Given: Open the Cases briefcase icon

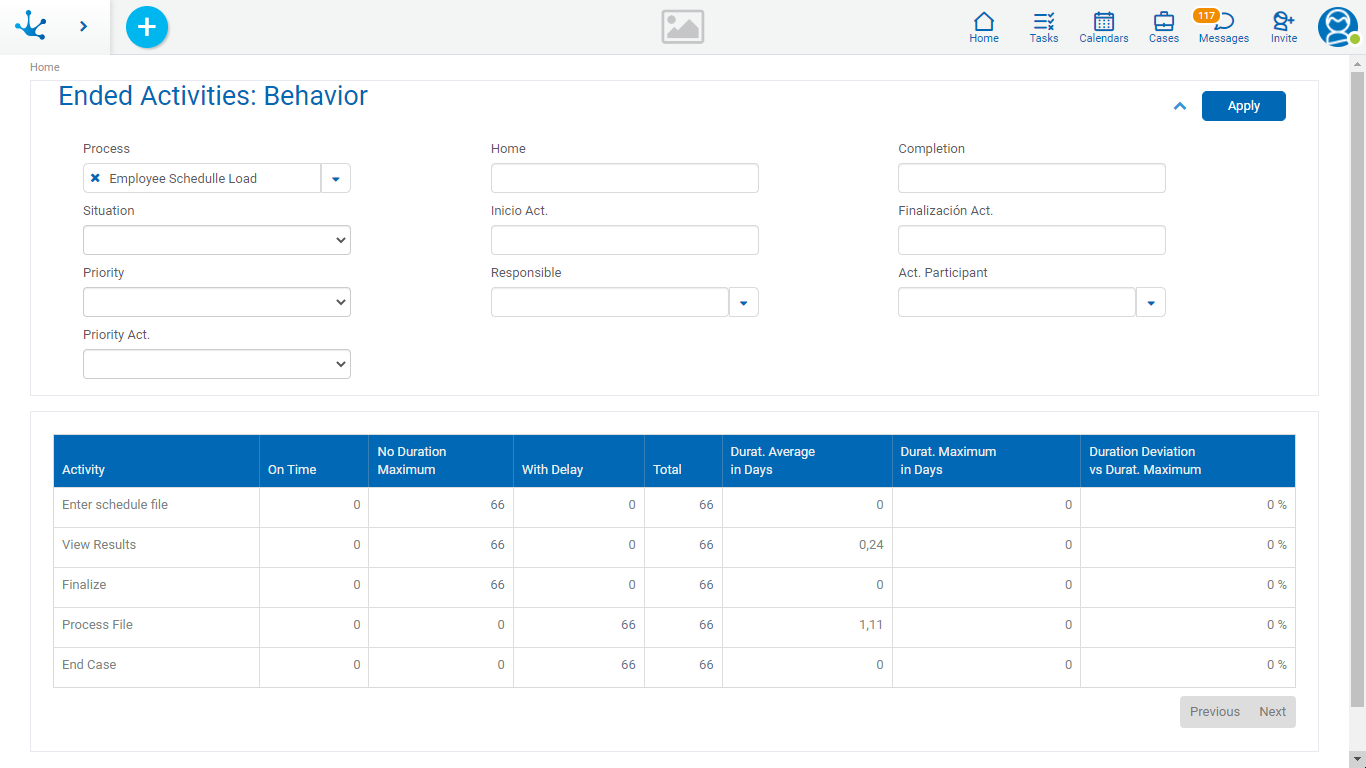Looking at the screenshot, I should [x=1164, y=27].
